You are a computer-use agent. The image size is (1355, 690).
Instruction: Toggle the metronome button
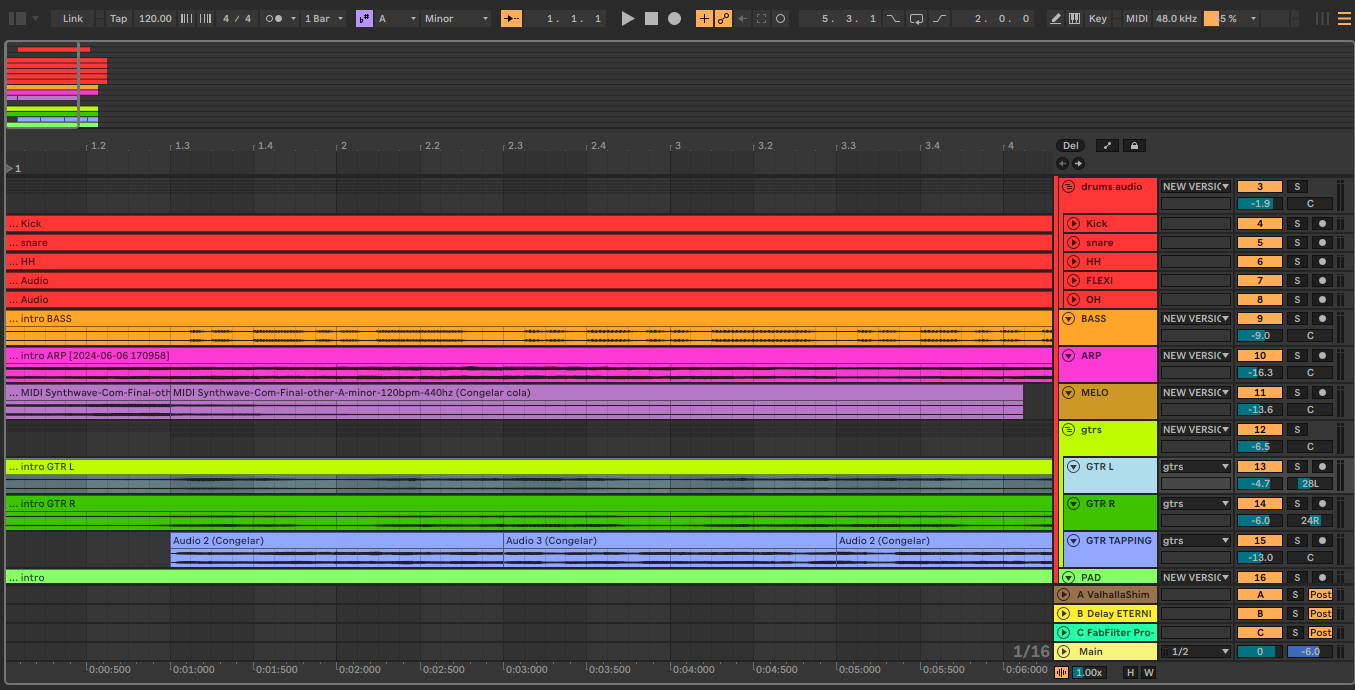[273, 18]
